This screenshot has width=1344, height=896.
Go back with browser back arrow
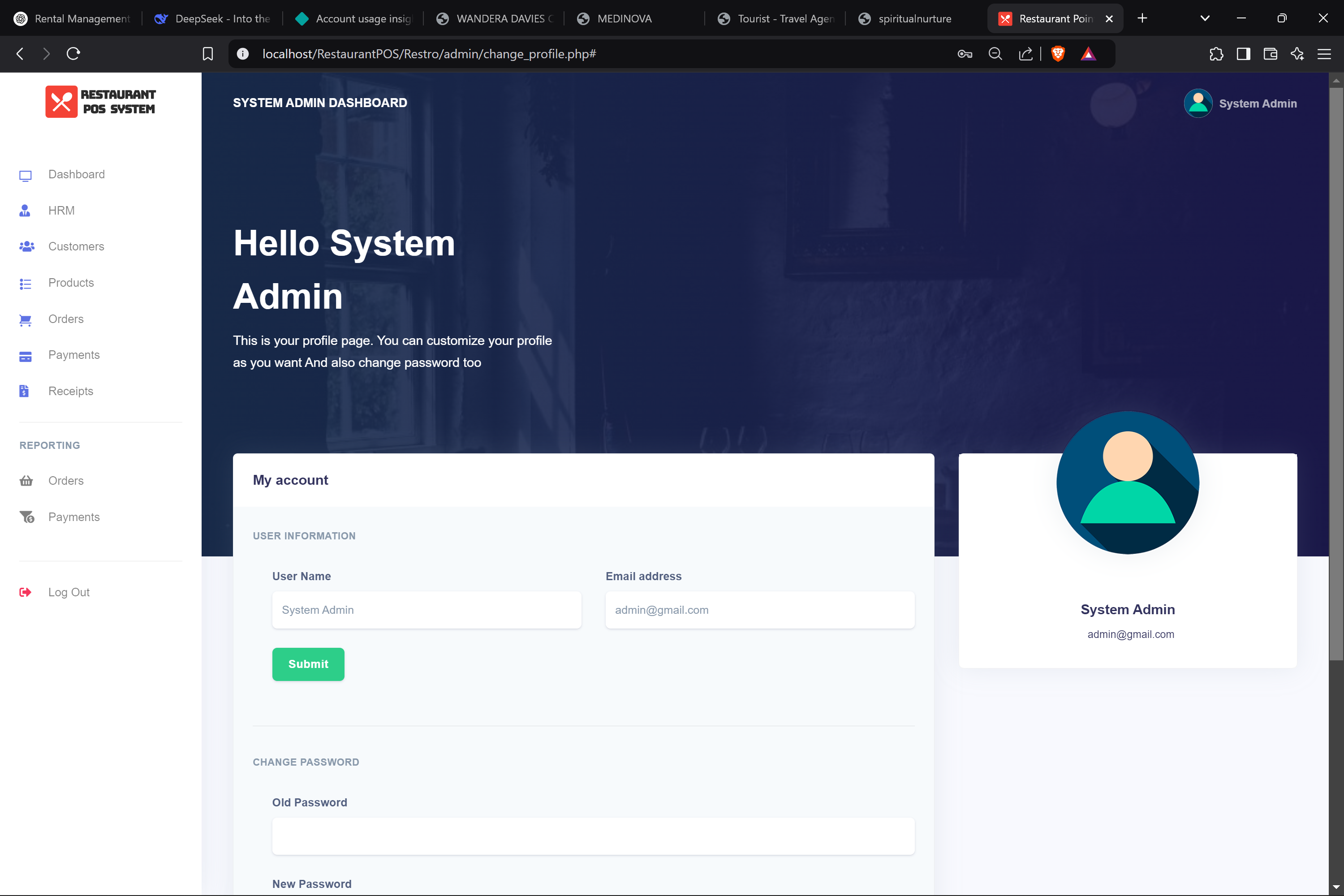[x=20, y=54]
